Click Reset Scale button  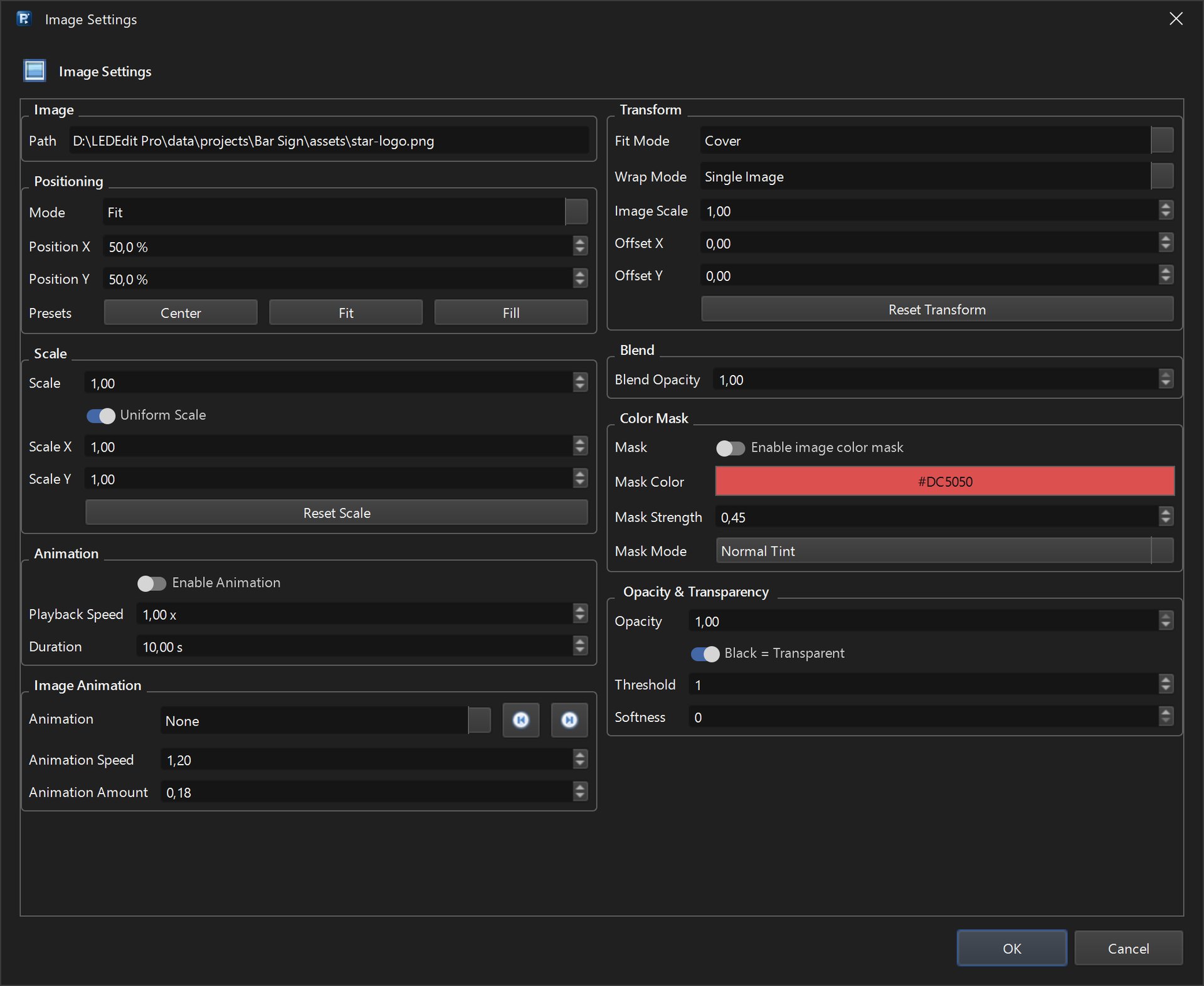pos(337,512)
